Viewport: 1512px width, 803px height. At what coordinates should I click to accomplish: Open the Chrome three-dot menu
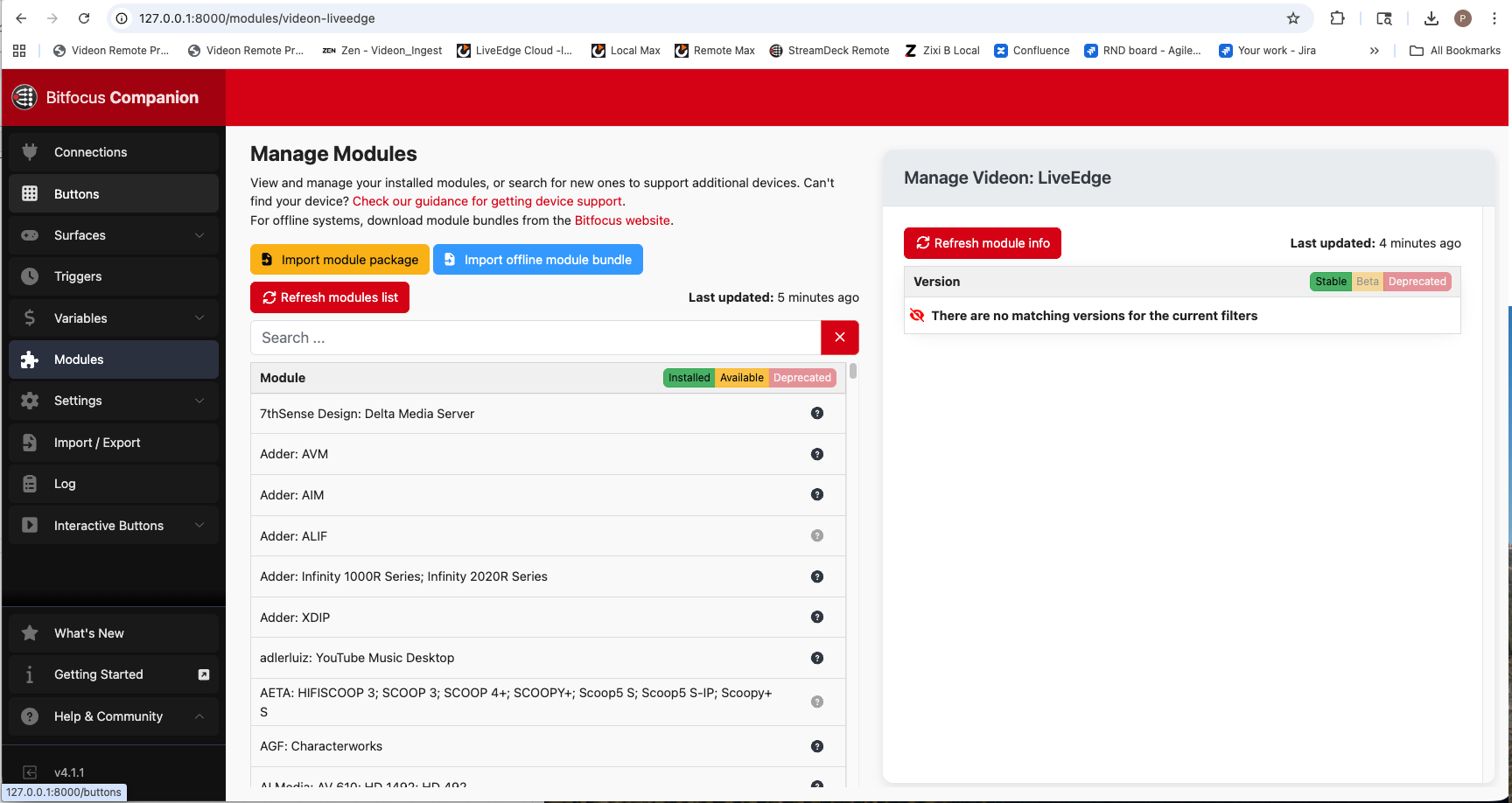[x=1494, y=18]
